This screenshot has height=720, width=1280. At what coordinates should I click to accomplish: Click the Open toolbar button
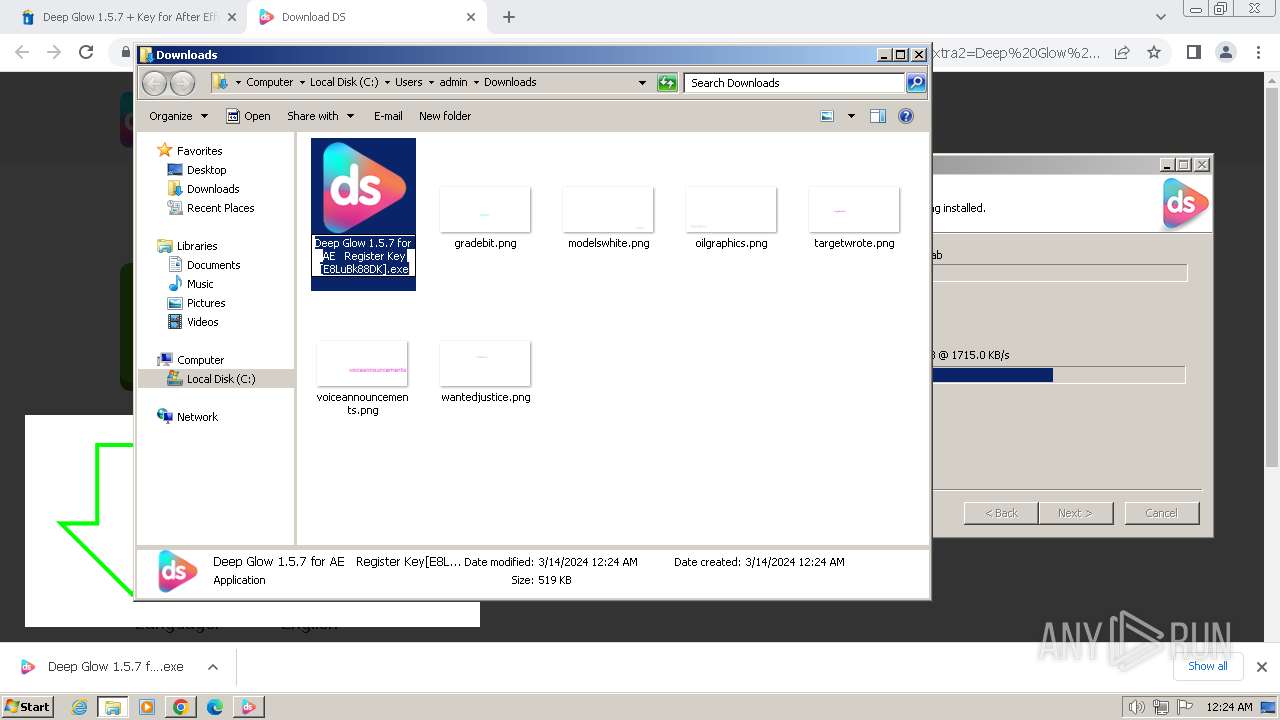[248, 116]
